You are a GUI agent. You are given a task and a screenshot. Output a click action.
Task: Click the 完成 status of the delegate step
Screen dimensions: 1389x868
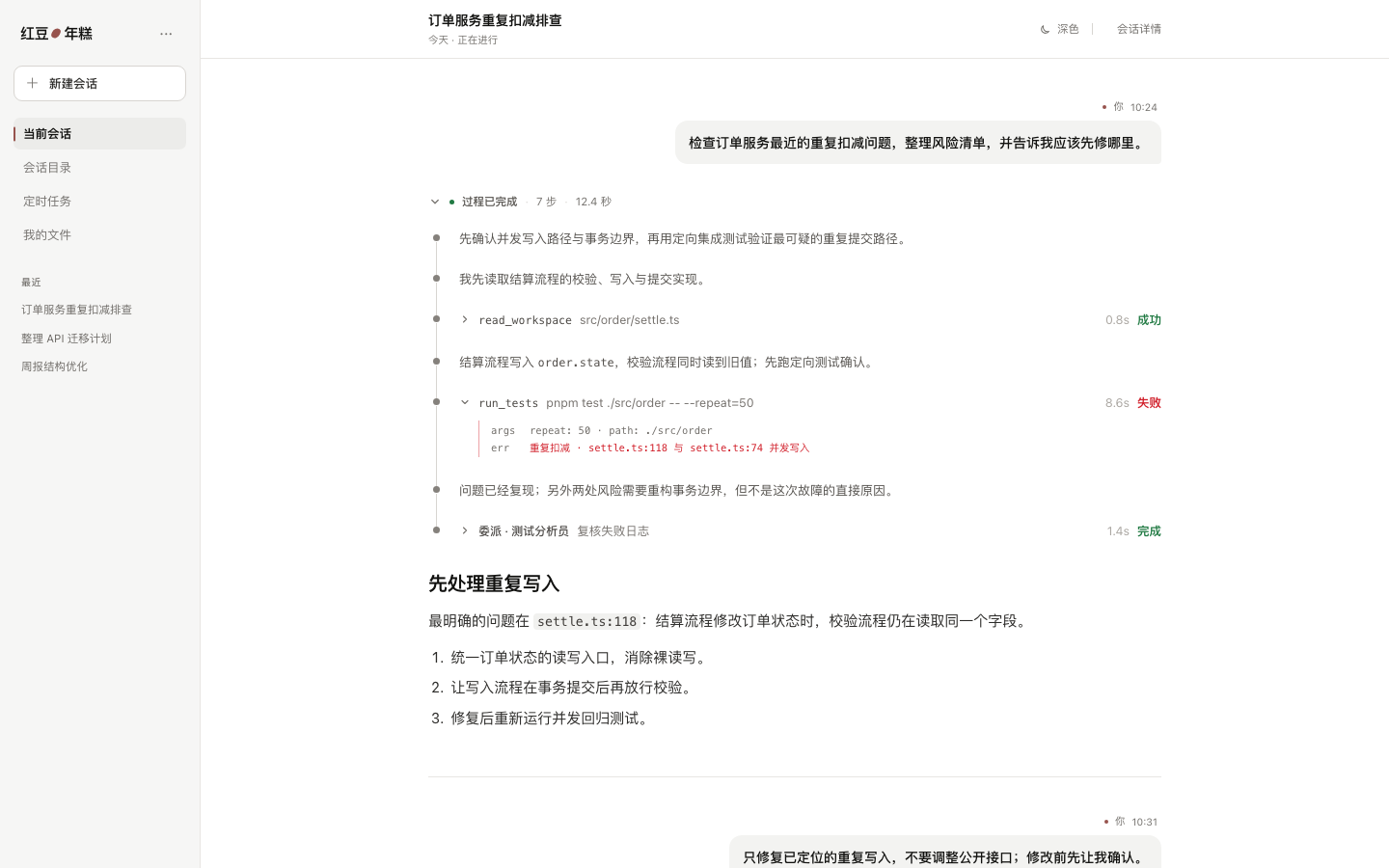(1149, 531)
